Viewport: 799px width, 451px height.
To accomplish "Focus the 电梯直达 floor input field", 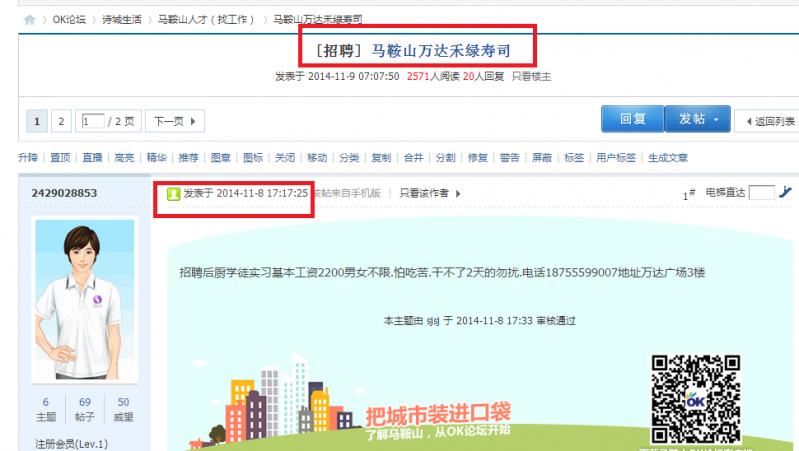I will point(761,193).
